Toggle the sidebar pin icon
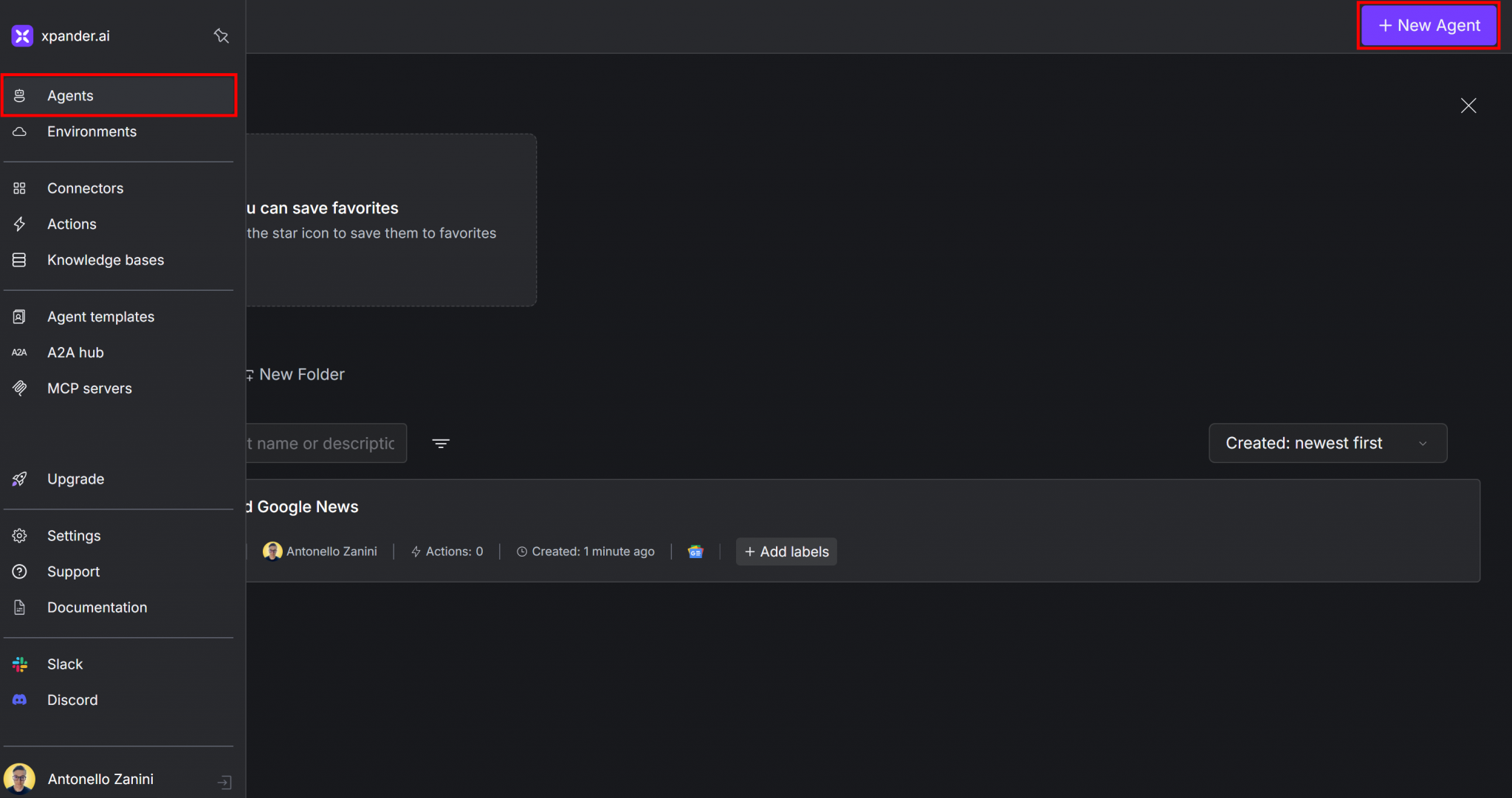This screenshot has width=1512, height=798. [x=221, y=35]
